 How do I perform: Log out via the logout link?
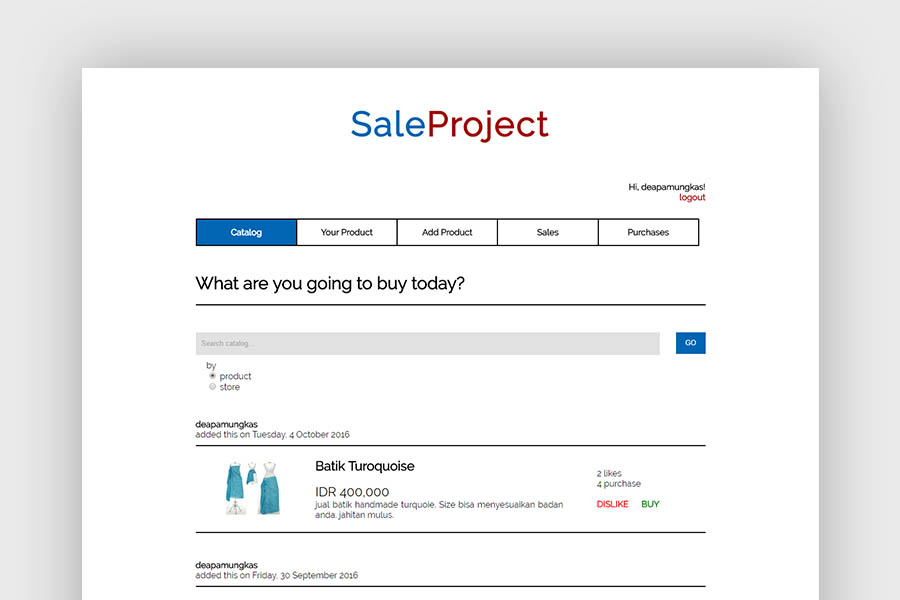(x=691, y=198)
